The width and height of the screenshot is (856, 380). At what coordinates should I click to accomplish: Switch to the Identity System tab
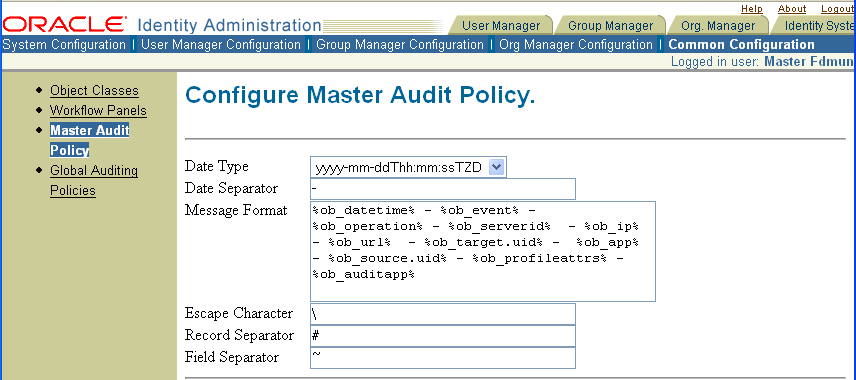[813, 26]
